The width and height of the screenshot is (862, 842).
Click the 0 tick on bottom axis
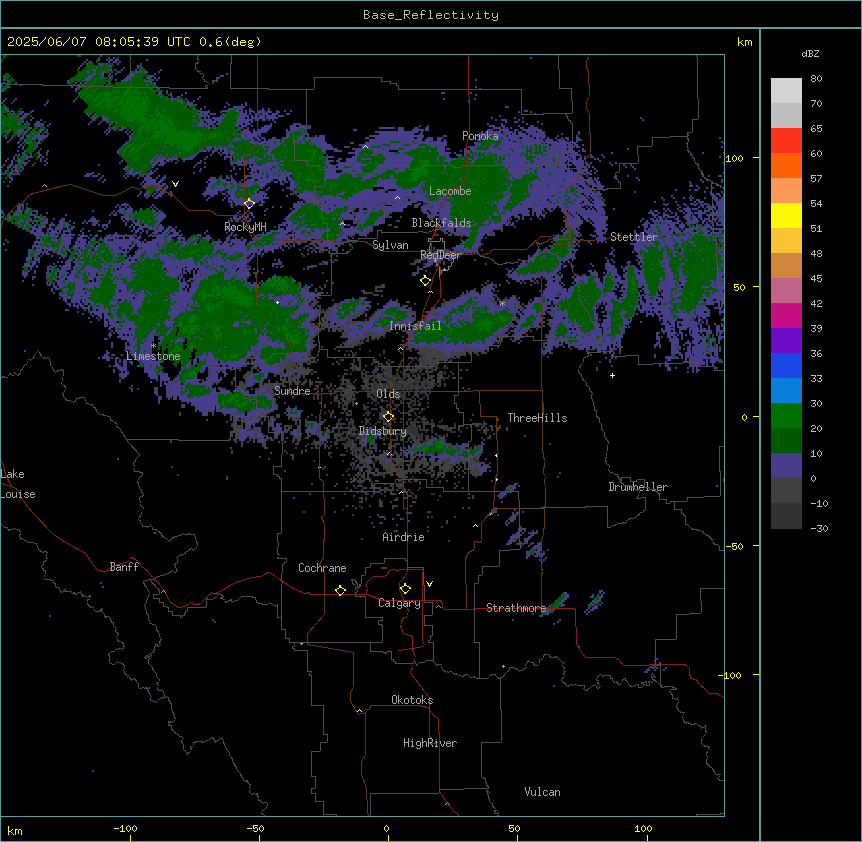click(386, 828)
